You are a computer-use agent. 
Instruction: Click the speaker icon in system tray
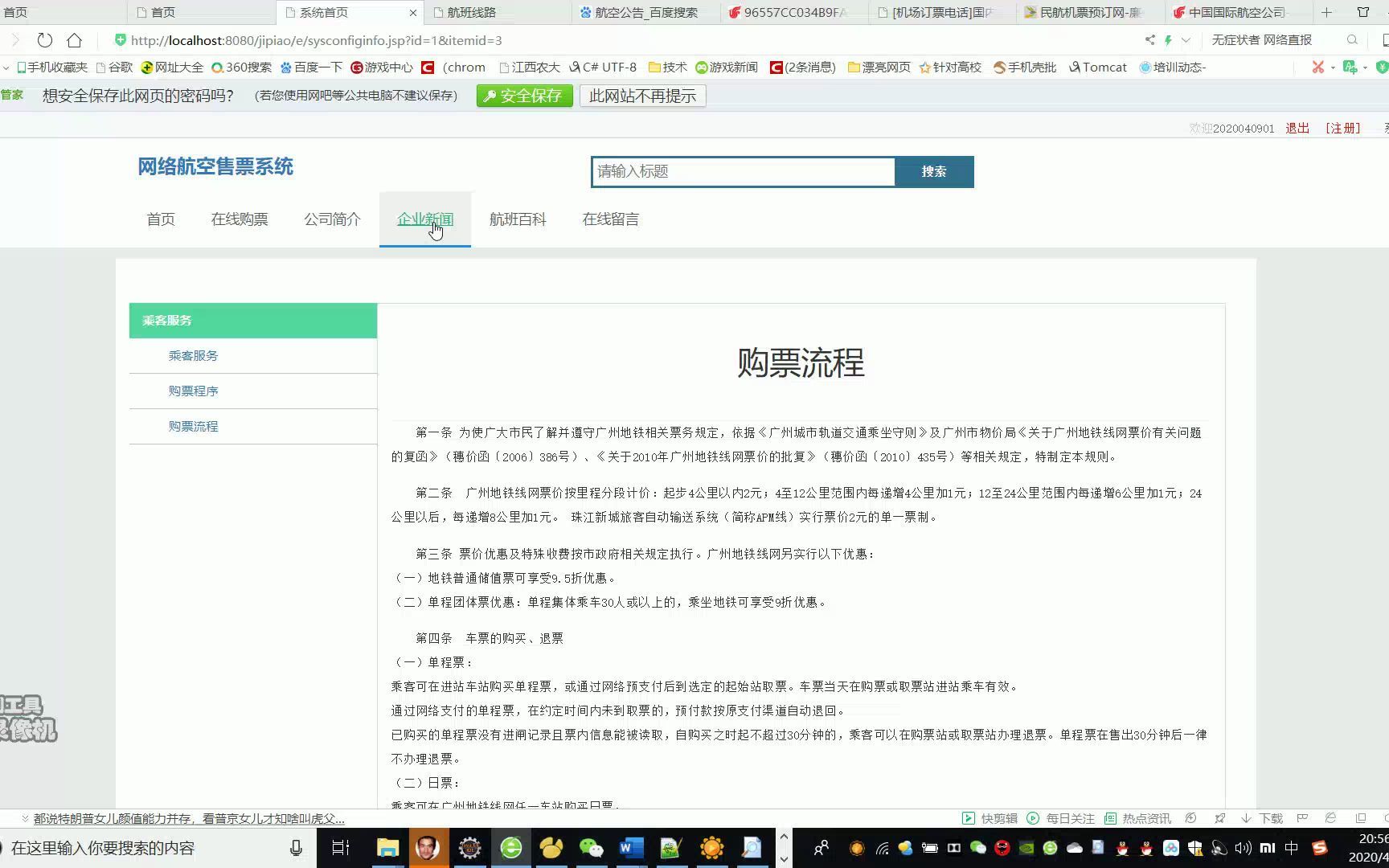click(1244, 848)
